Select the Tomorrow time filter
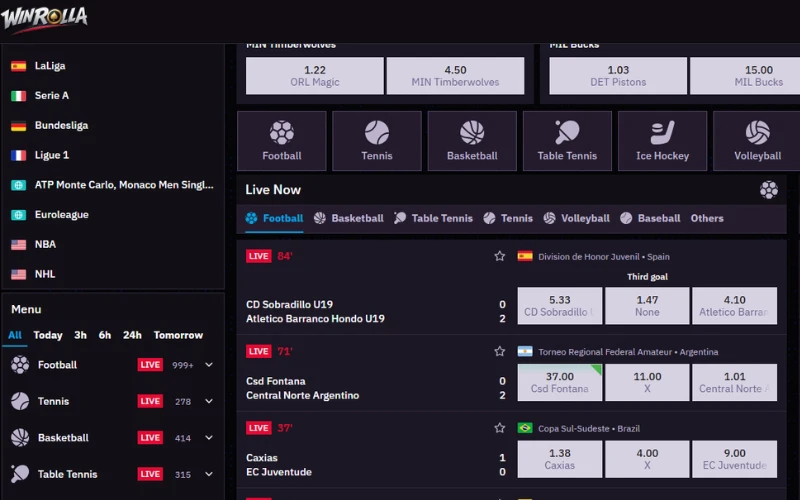The height and width of the screenshot is (500, 800). (179, 335)
